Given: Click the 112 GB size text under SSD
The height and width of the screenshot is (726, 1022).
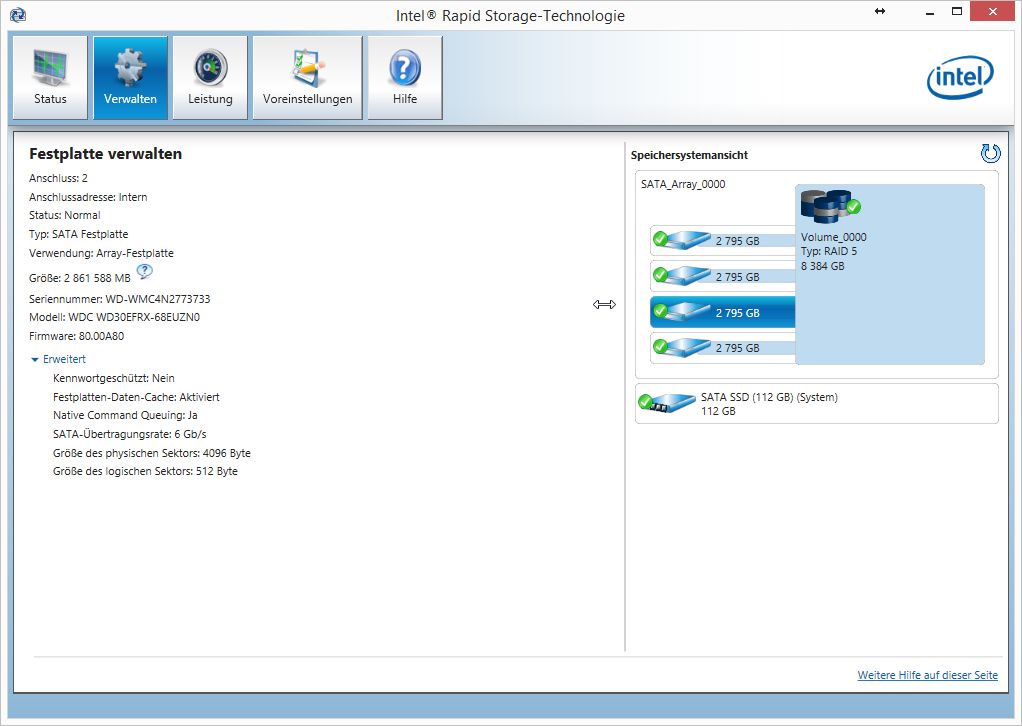Looking at the screenshot, I should point(718,411).
